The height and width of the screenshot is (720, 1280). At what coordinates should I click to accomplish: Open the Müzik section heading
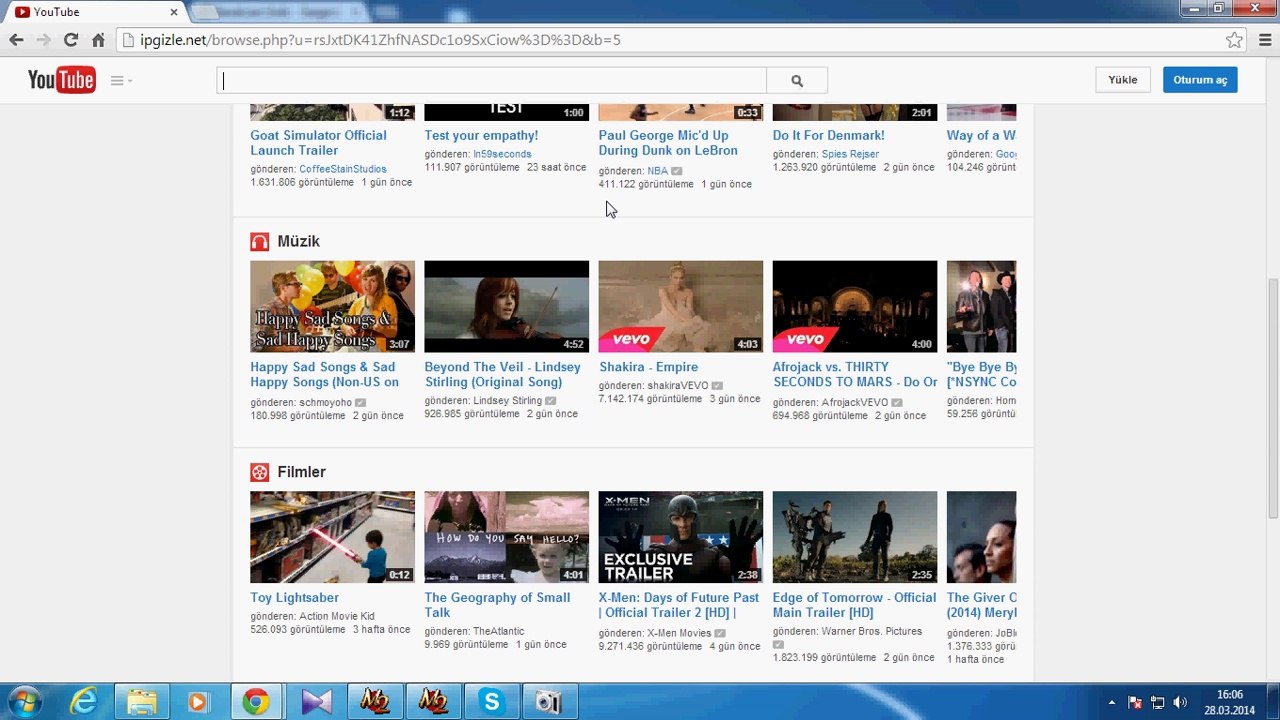tap(299, 241)
